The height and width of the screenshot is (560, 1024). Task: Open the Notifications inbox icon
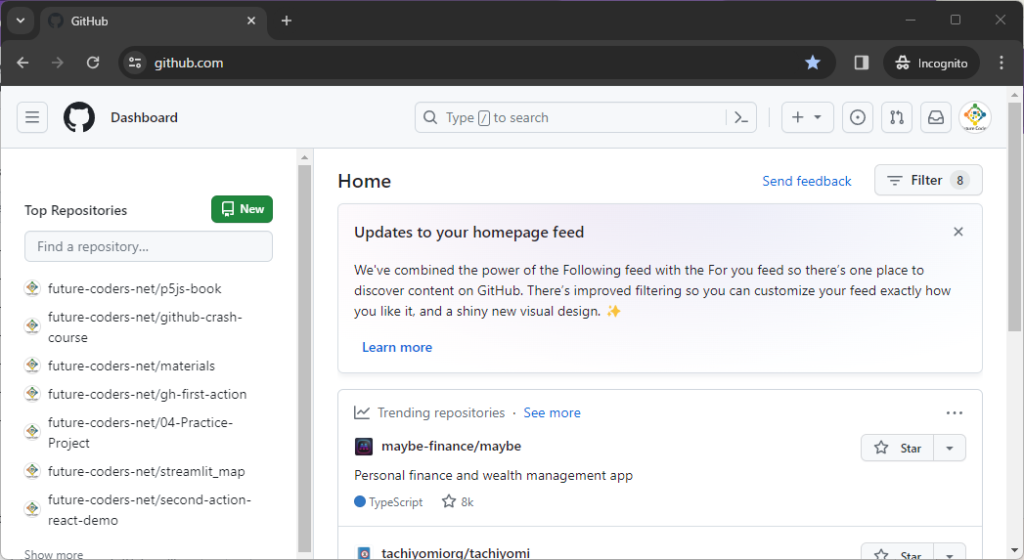point(936,117)
